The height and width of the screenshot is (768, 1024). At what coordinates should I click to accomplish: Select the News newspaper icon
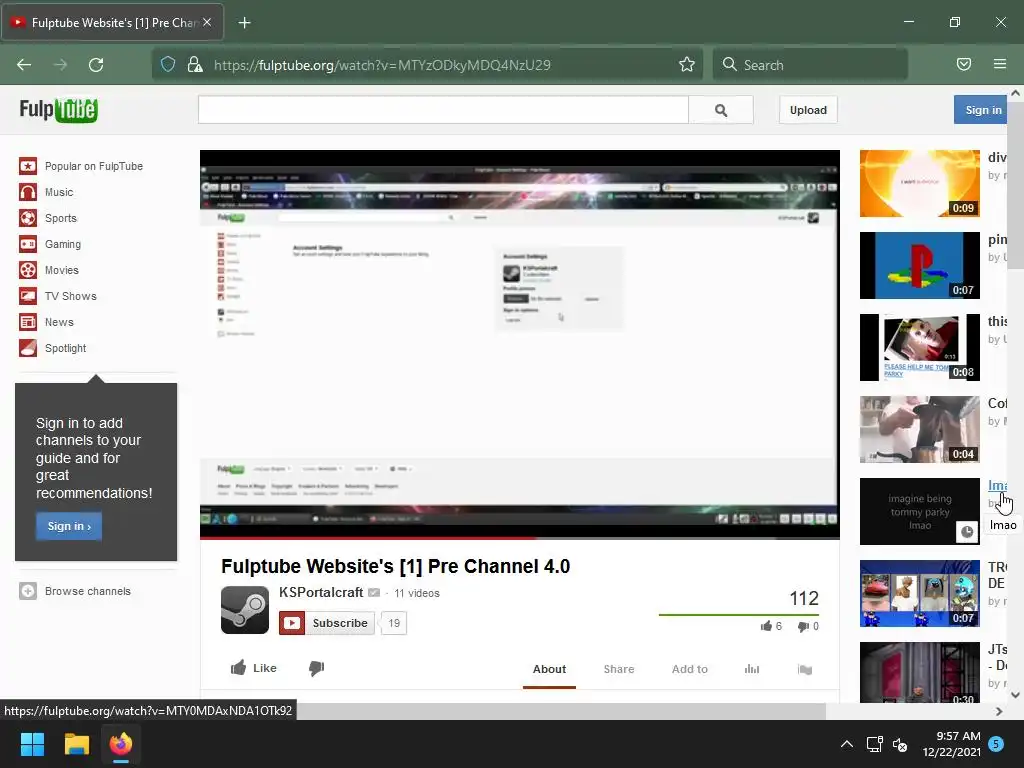coord(28,322)
